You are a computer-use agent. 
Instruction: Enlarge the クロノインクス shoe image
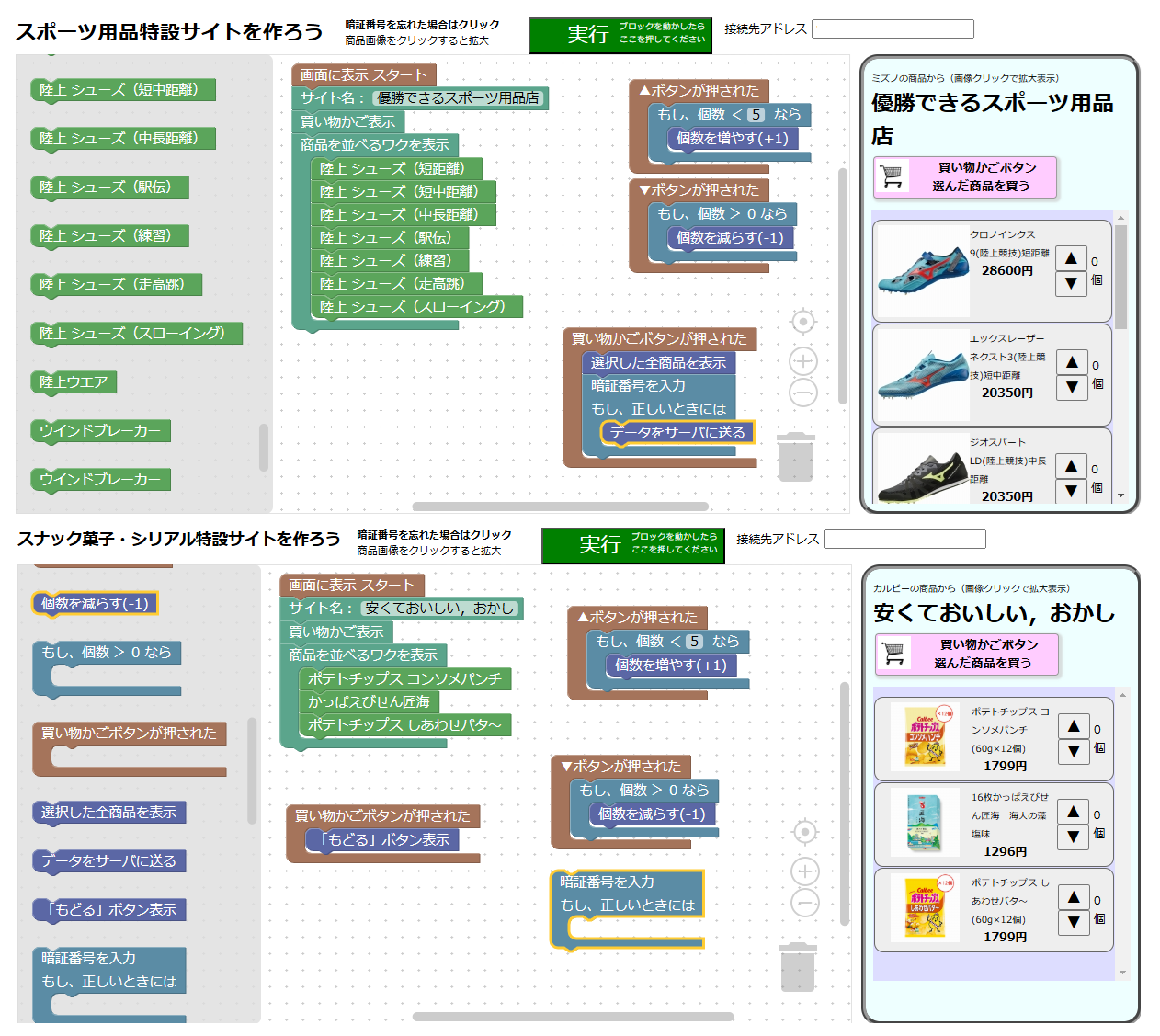click(x=923, y=271)
